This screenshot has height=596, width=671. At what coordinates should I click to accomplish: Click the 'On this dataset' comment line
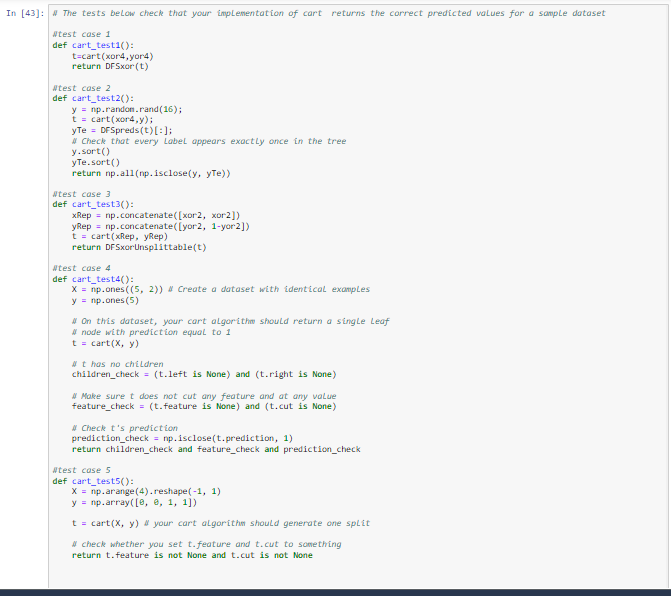(231, 321)
